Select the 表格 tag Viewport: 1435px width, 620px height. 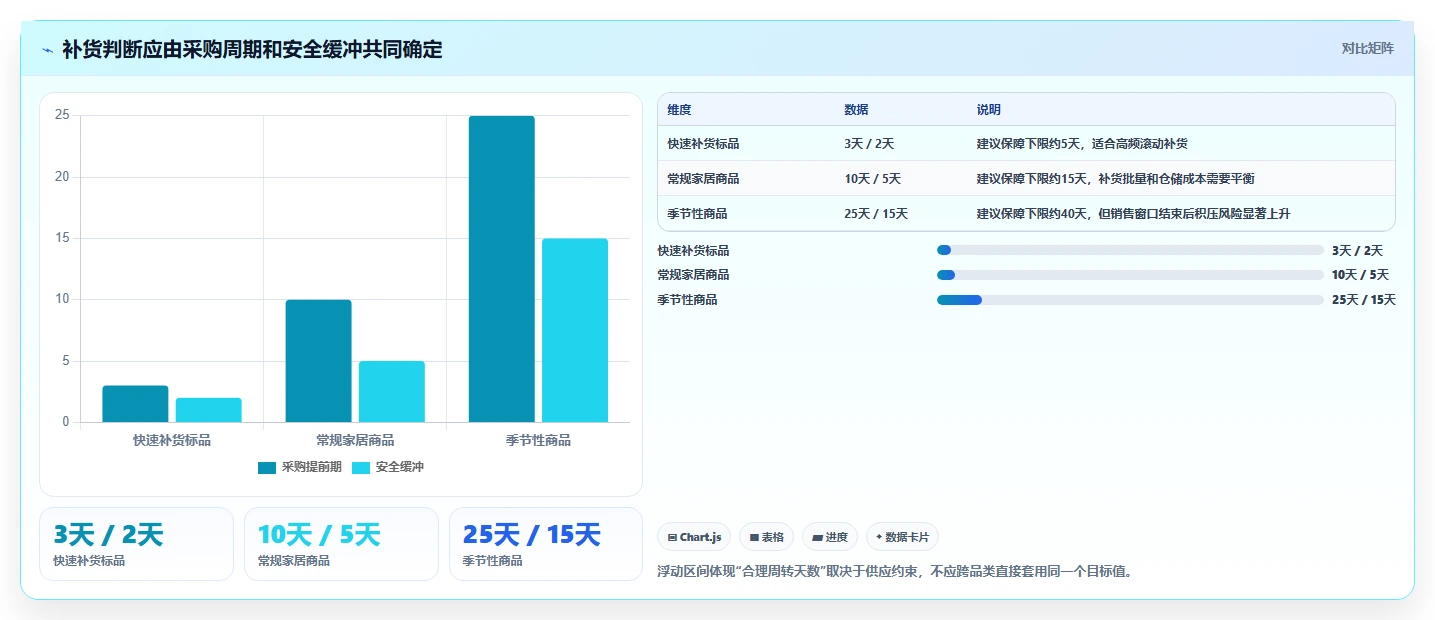pos(766,537)
